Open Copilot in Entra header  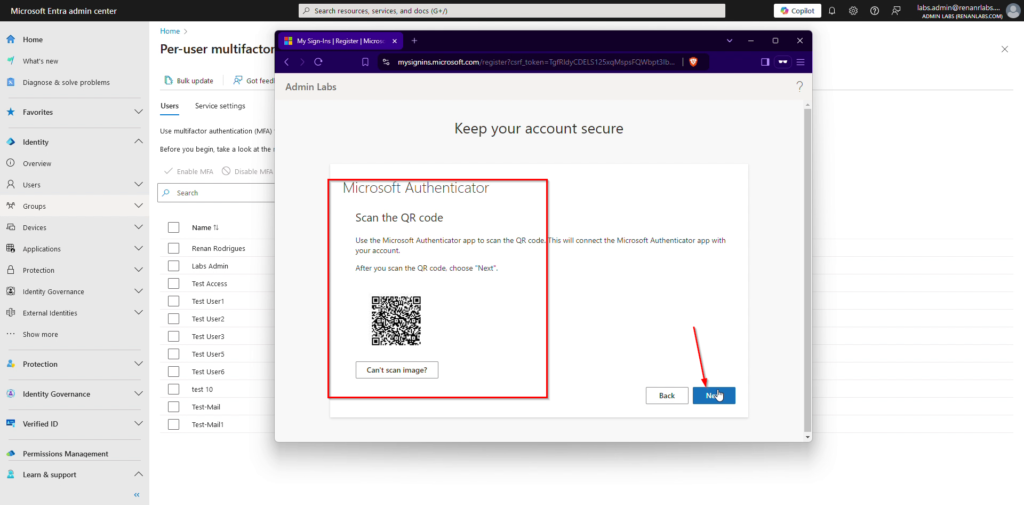(797, 10)
